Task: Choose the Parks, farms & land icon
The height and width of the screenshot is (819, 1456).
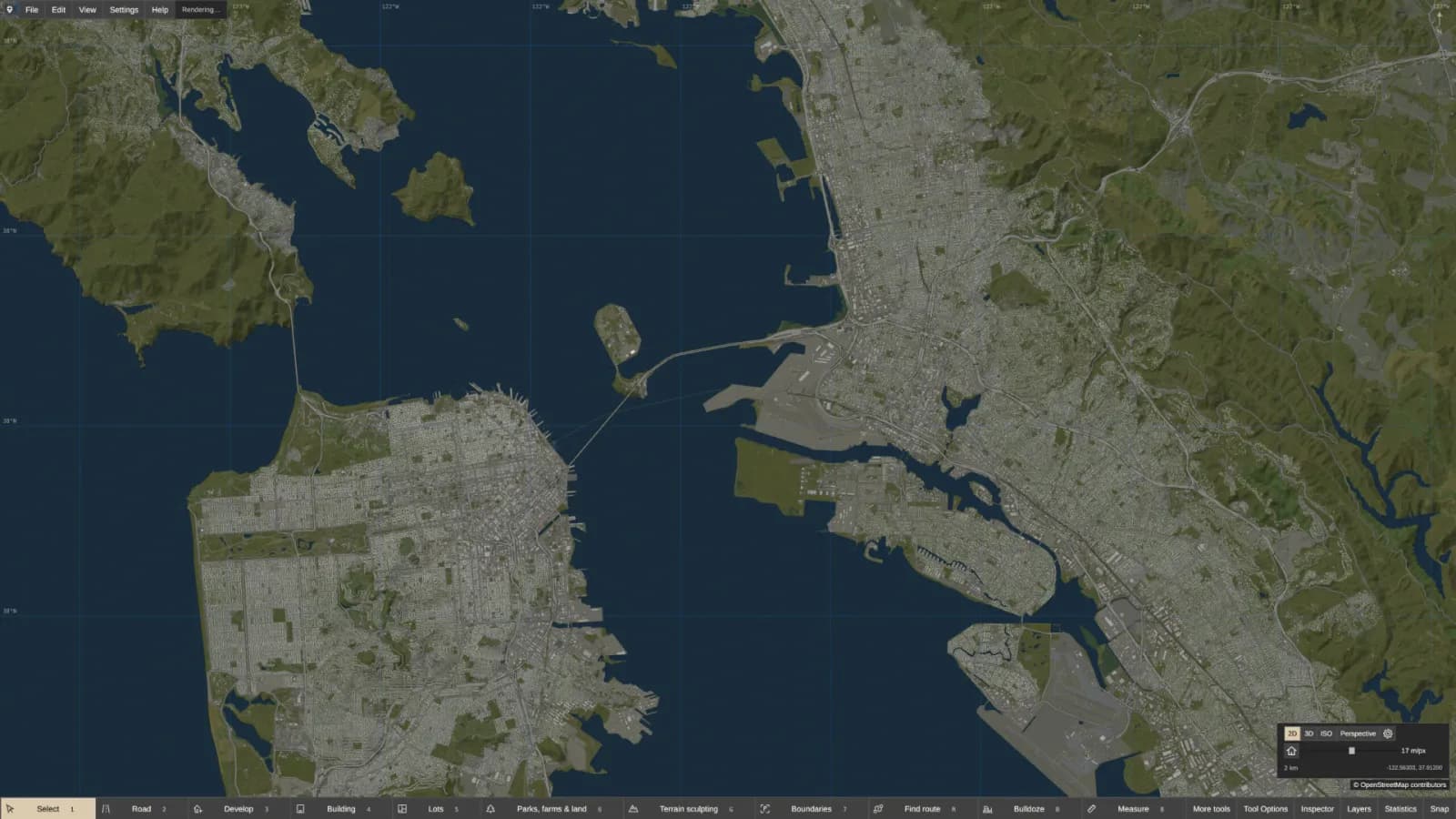Action: 490,808
